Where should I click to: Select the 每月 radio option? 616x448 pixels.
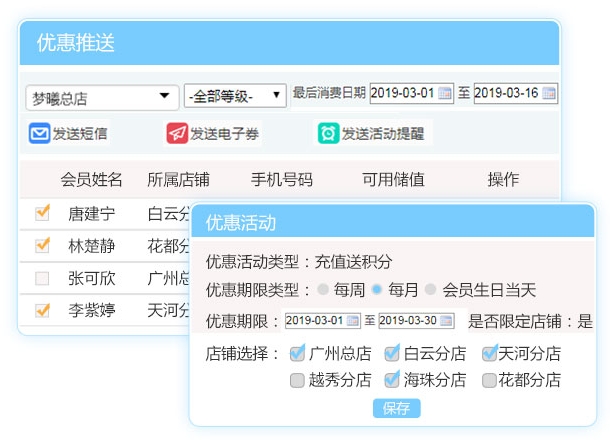click(377, 290)
